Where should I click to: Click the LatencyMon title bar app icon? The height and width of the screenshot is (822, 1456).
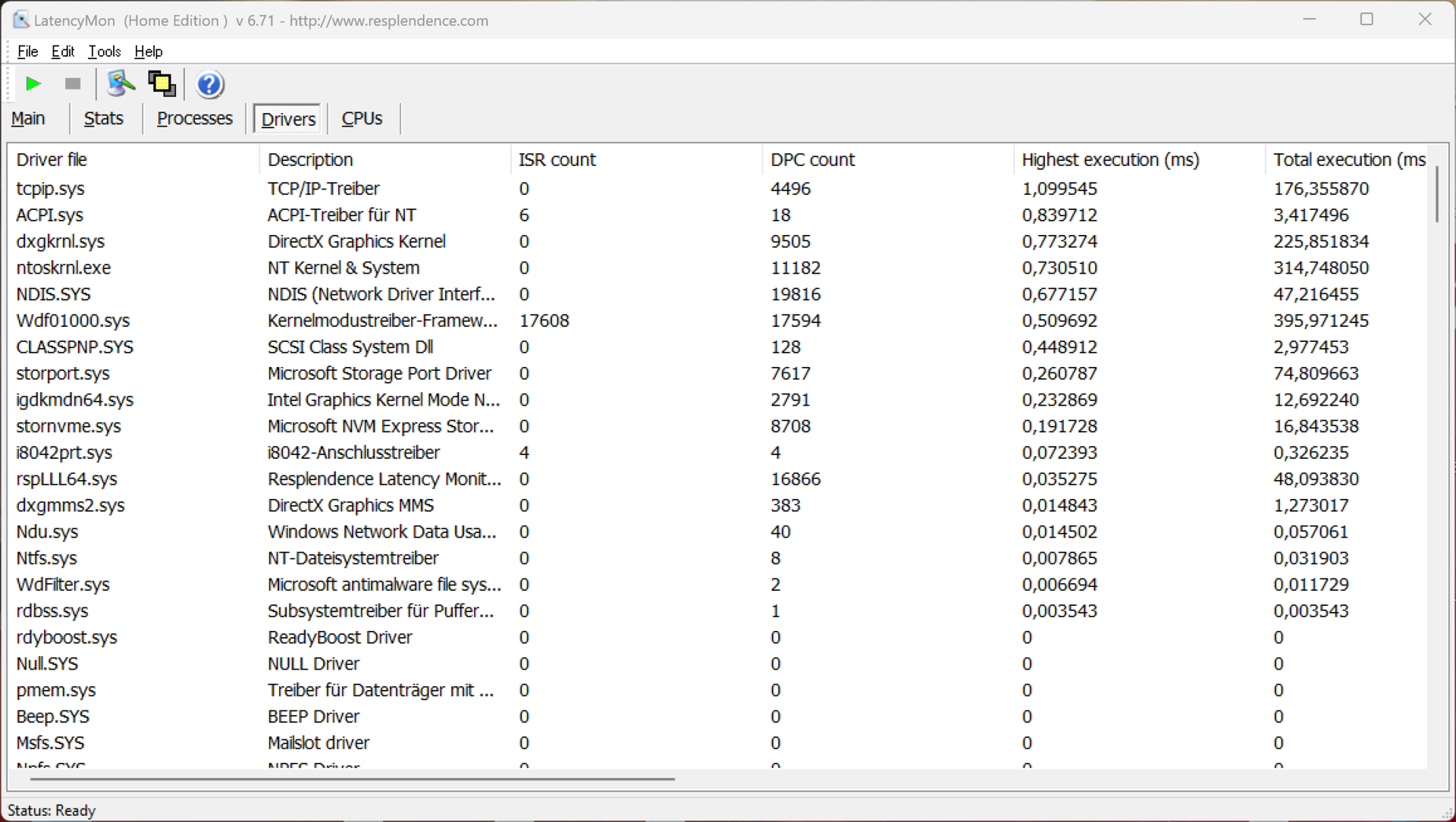[x=20, y=20]
